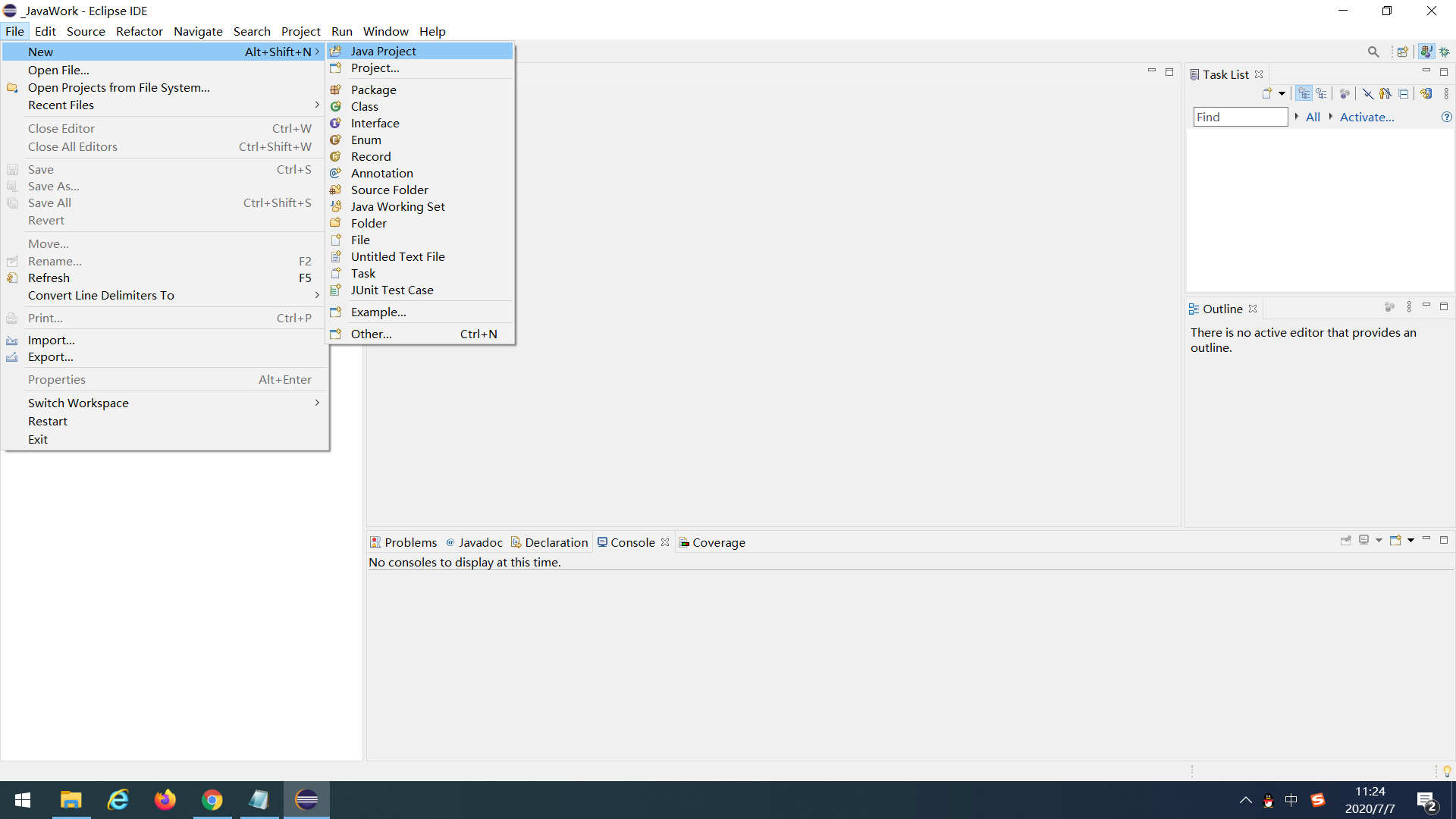Screen dimensions: 1456x819
Task: Click the New Task icon in Task List
Action: click(x=1267, y=93)
